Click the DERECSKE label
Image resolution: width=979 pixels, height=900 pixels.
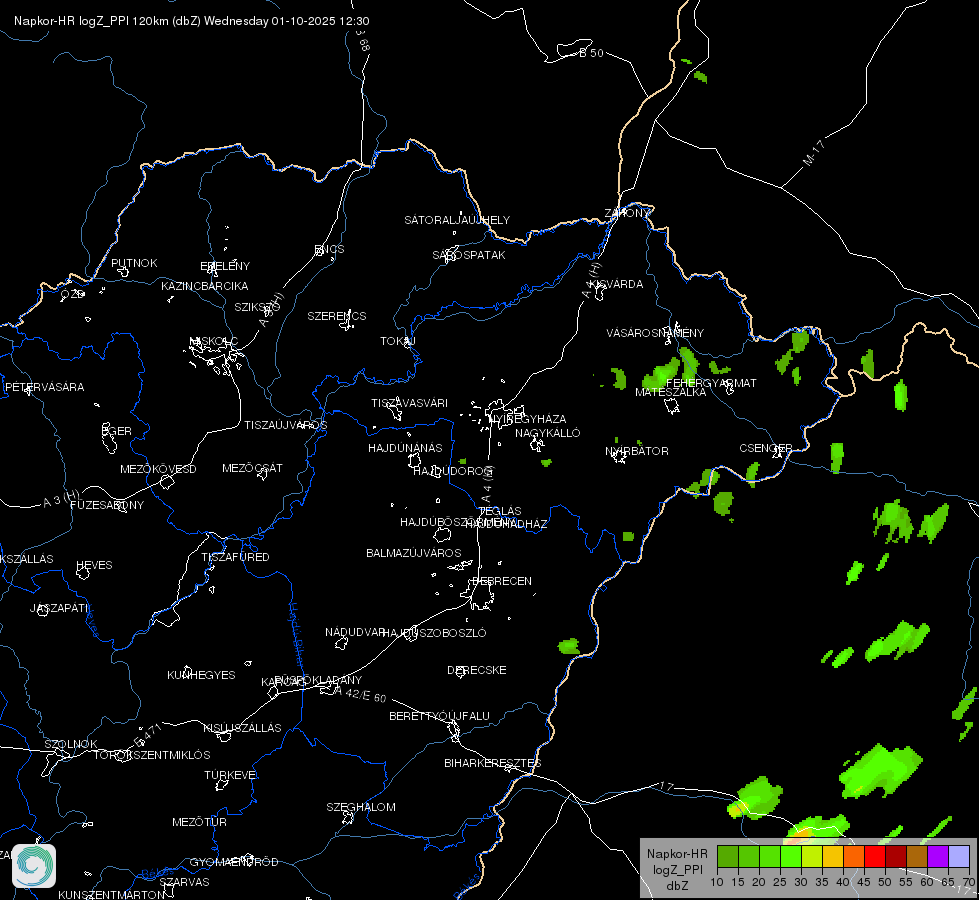click(477, 670)
